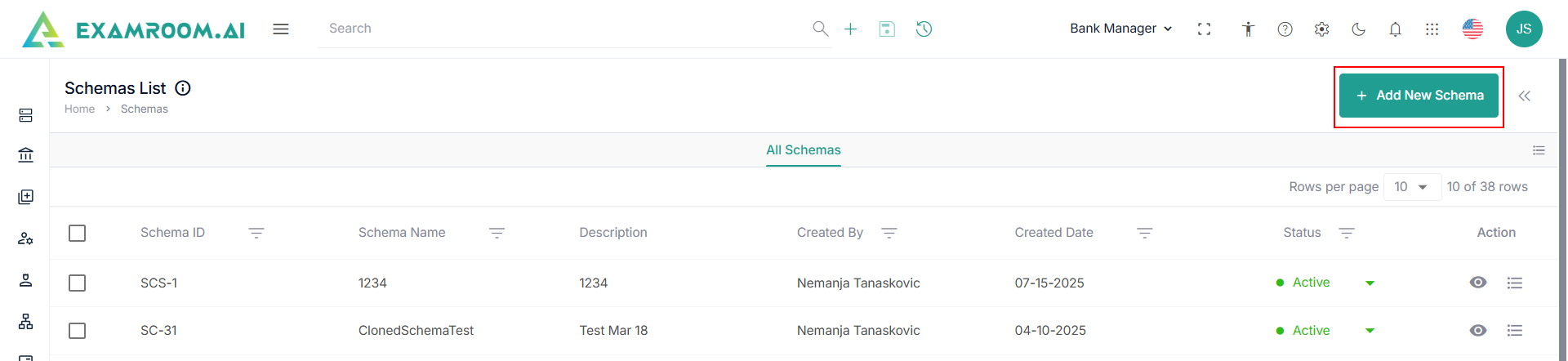Viewport: 1568px width, 361px height.
Task: Open the apps grid menu
Action: 1432,29
